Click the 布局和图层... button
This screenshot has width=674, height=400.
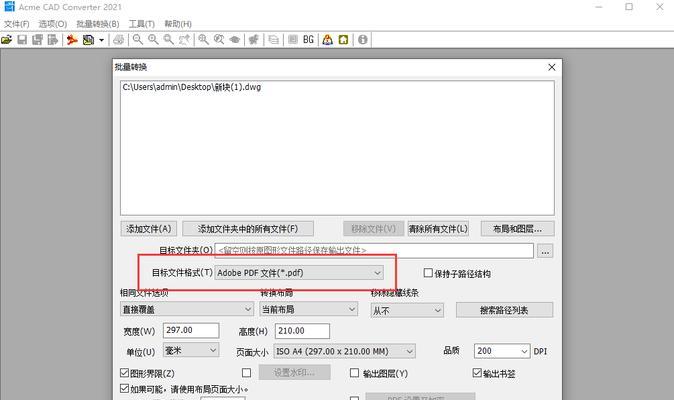(x=518, y=229)
